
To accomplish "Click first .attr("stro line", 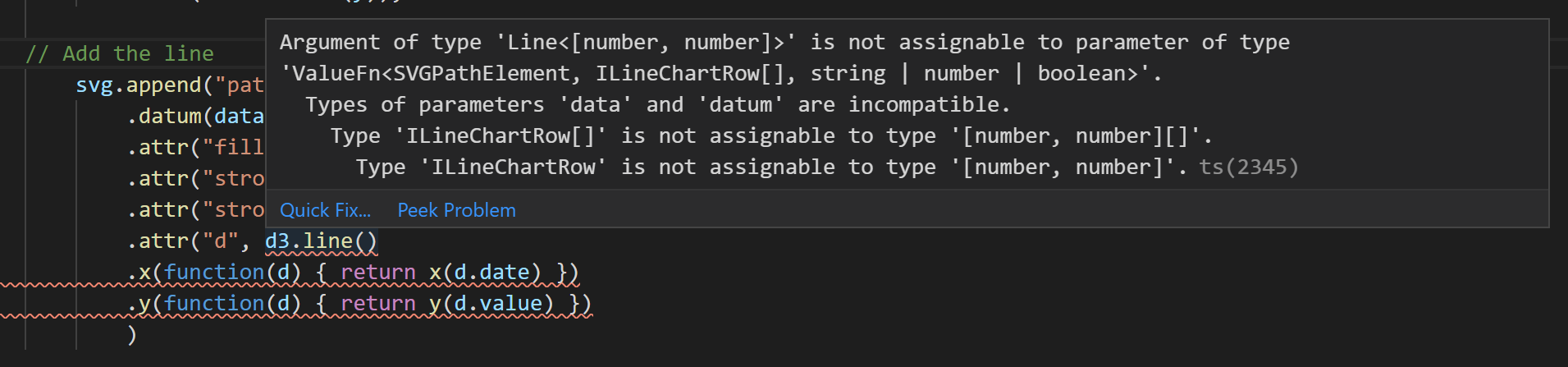I will tap(195, 179).
